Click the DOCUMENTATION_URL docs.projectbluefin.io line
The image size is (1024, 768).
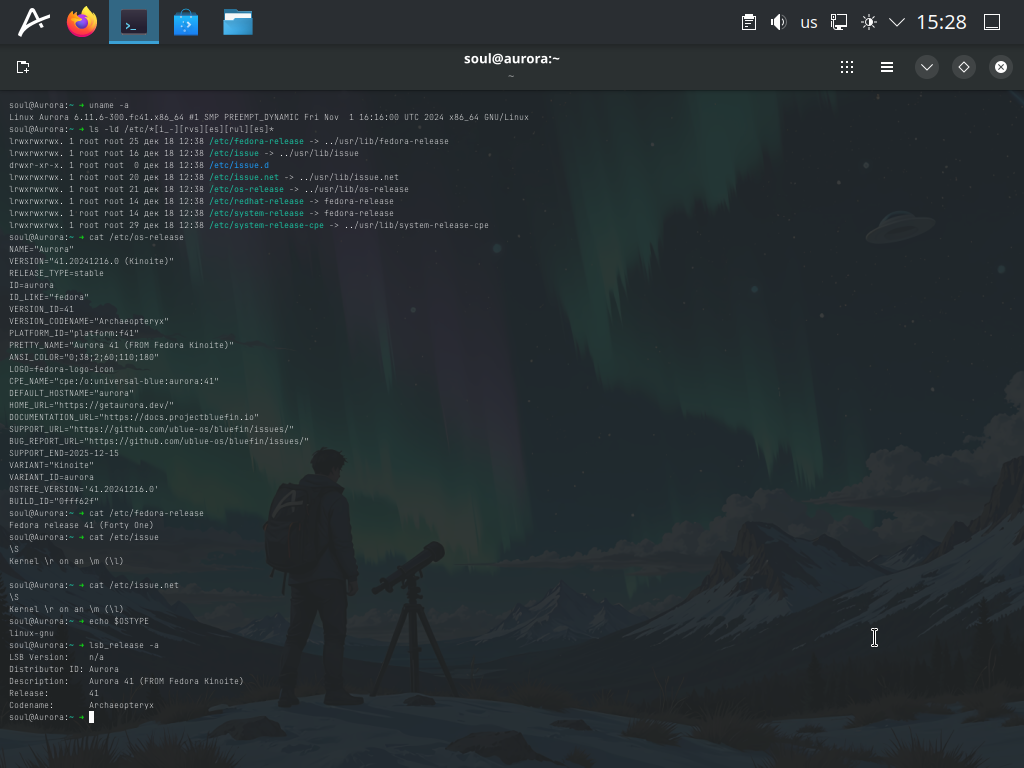point(134,417)
